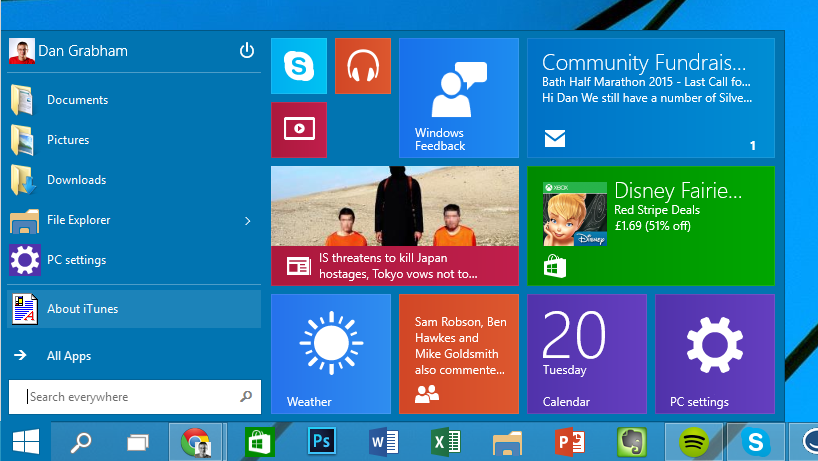818x461 pixels.
Task: Select About iTunes in Start menu
Action: click(82, 309)
